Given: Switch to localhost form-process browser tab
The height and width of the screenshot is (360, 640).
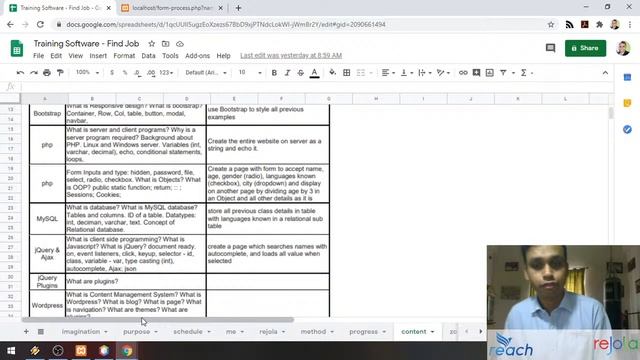Looking at the screenshot, I should [172, 8].
